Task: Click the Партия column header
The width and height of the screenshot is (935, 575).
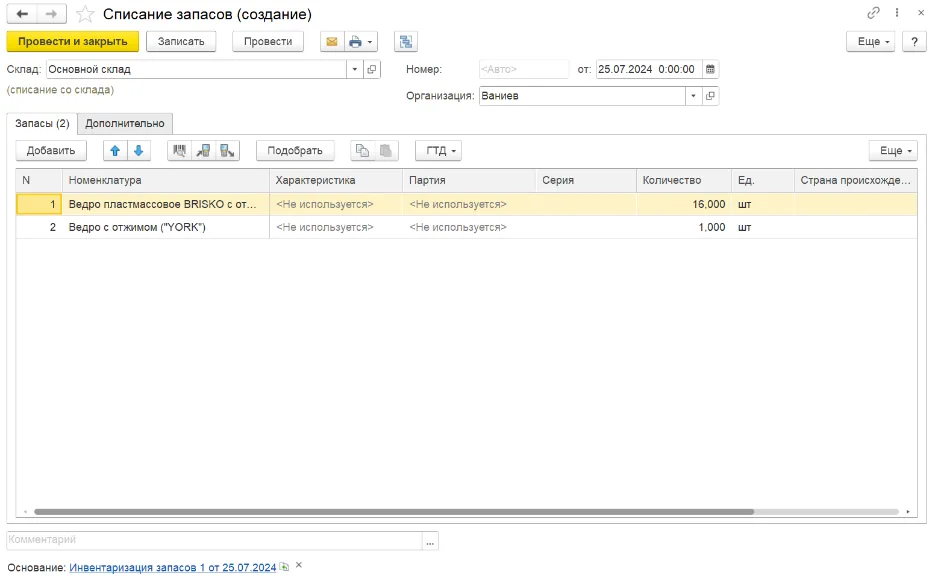Action: (469, 180)
